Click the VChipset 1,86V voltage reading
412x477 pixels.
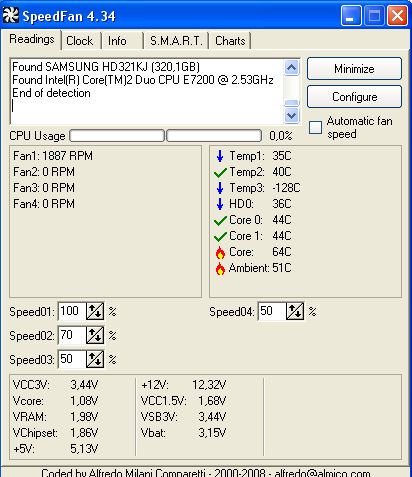pos(55,433)
